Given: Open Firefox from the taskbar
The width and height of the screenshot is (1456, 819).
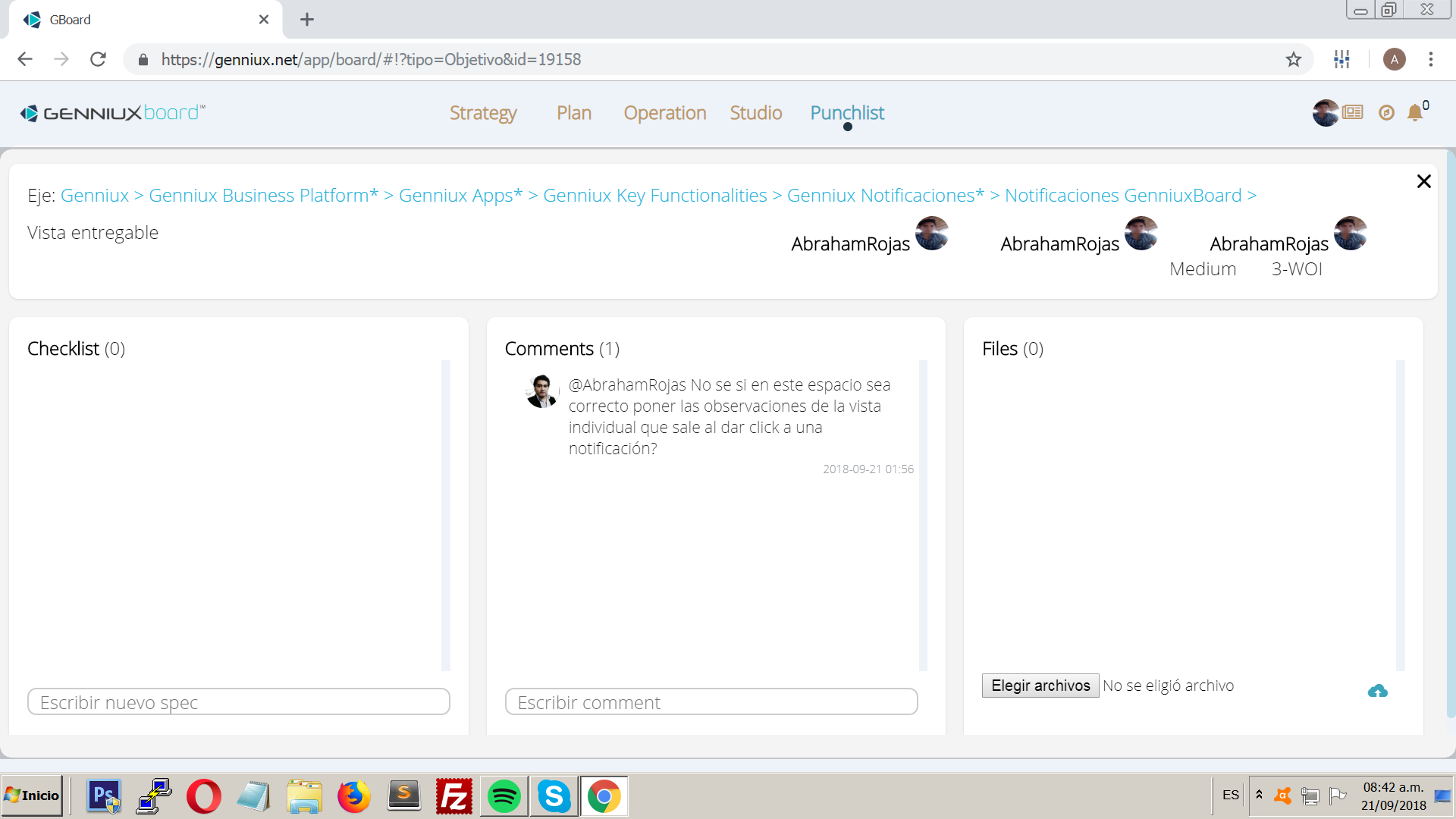Looking at the screenshot, I should click(354, 796).
